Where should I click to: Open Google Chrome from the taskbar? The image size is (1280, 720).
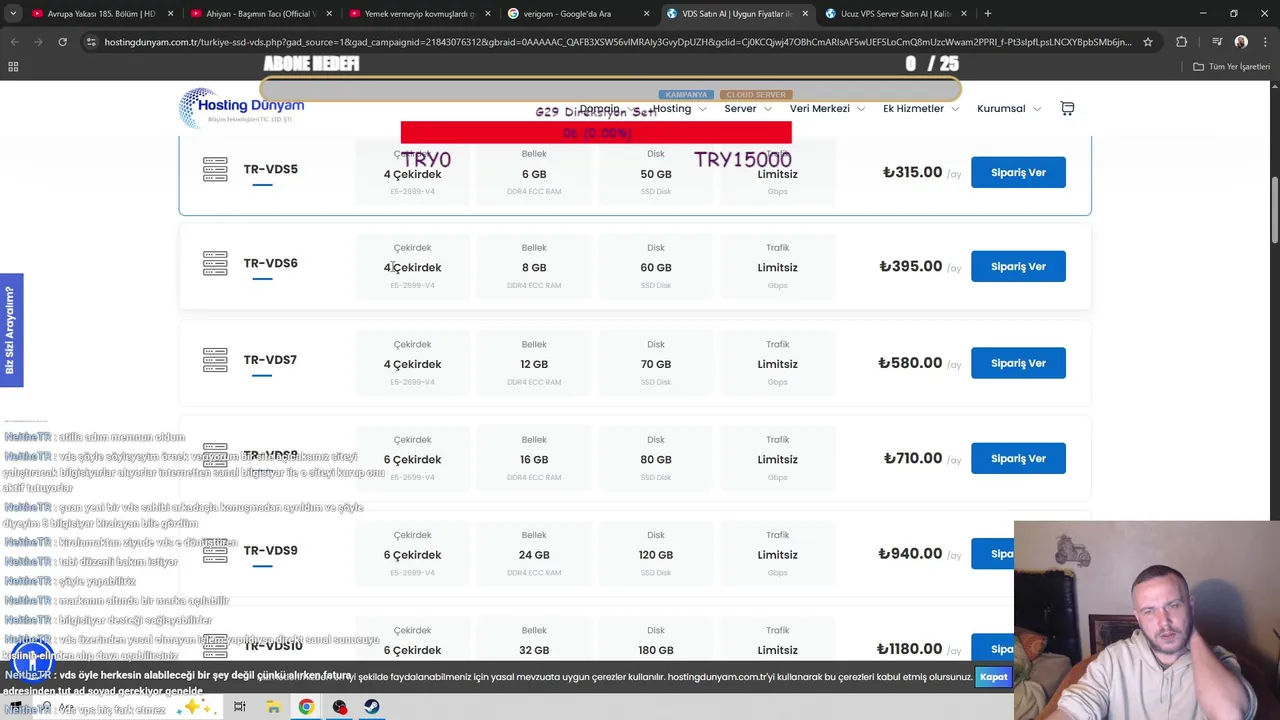coord(306,707)
